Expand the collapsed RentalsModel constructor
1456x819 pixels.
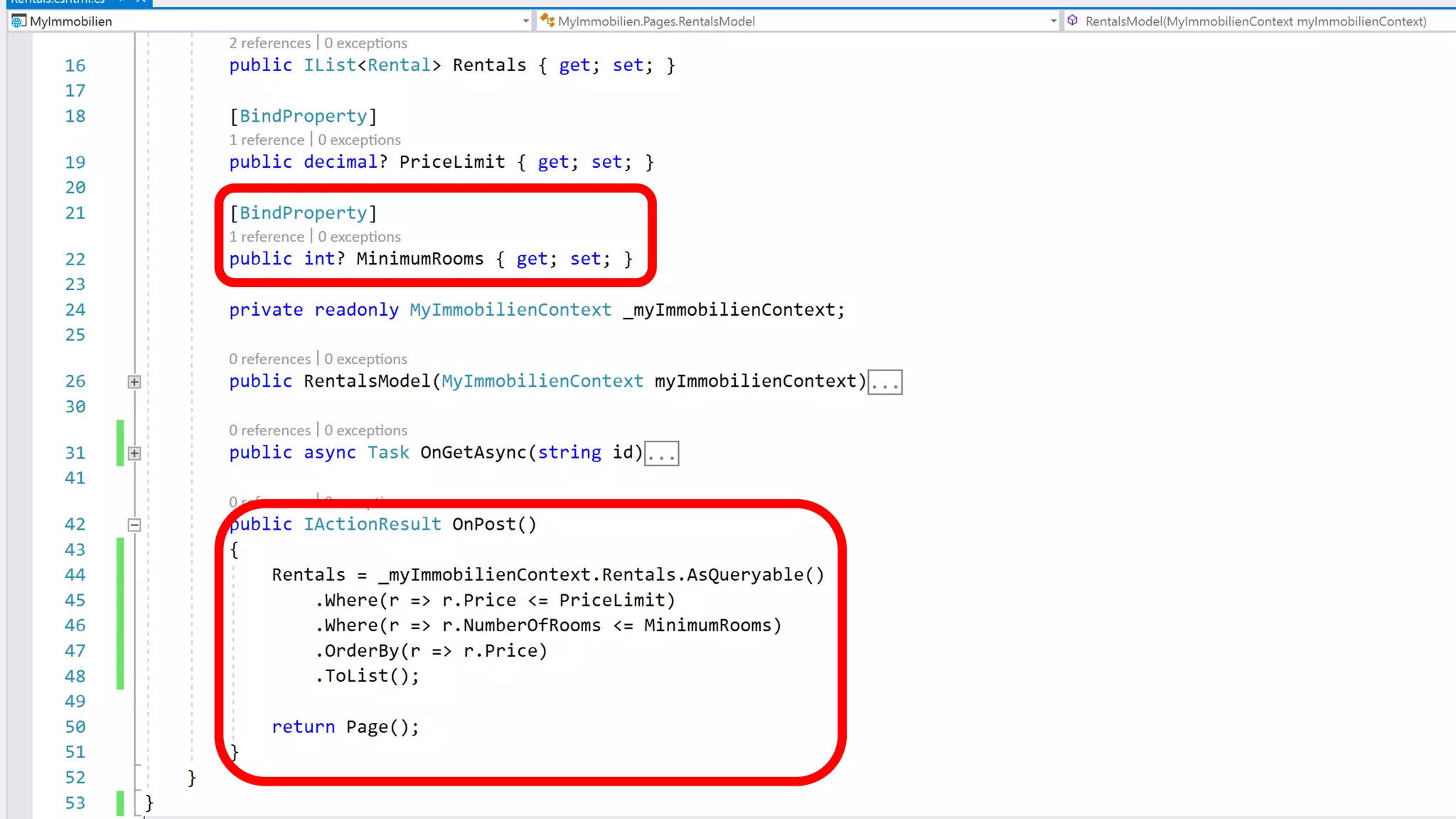(134, 382)
